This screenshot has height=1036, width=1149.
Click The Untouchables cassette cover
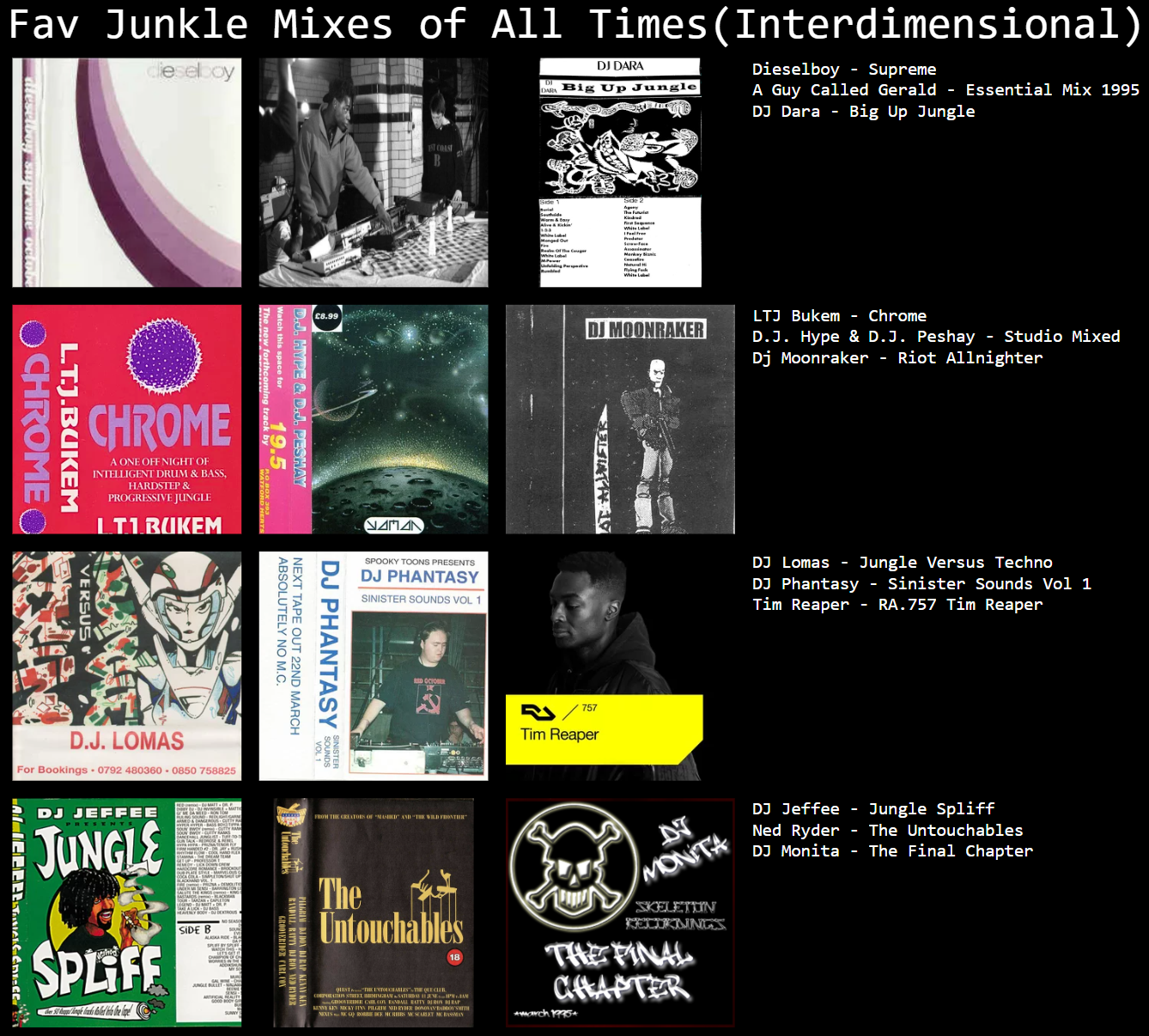(374, 912)
